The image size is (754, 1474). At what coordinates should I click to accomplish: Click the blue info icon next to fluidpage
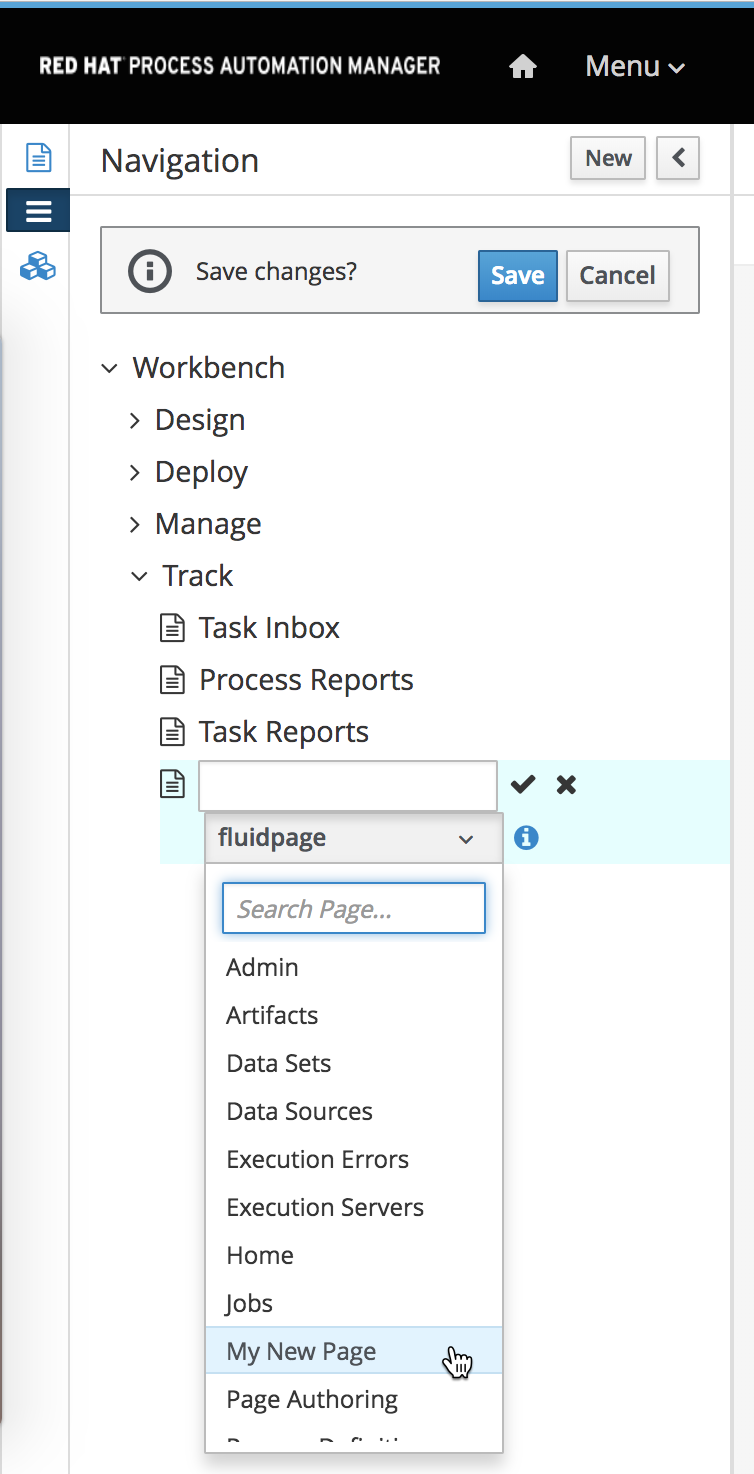pos(526,837)
